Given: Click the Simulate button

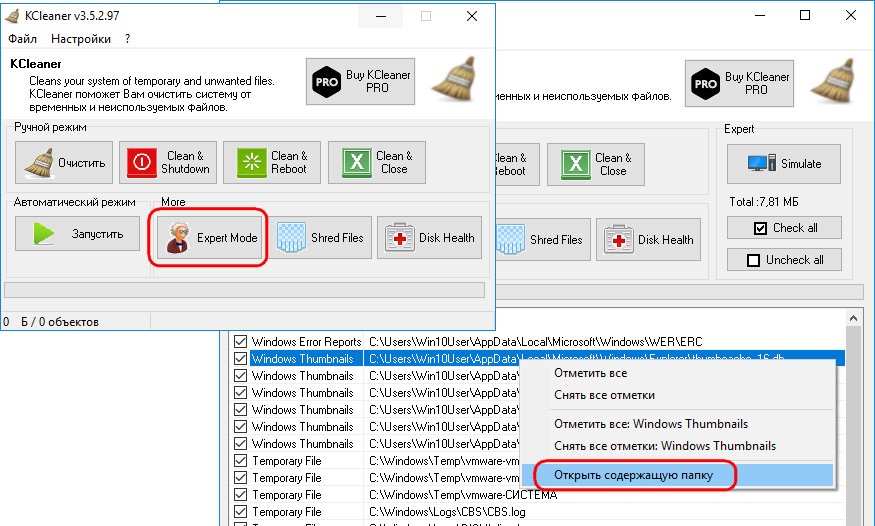Looking at the screenshot, I should click(x=783, y=164).
